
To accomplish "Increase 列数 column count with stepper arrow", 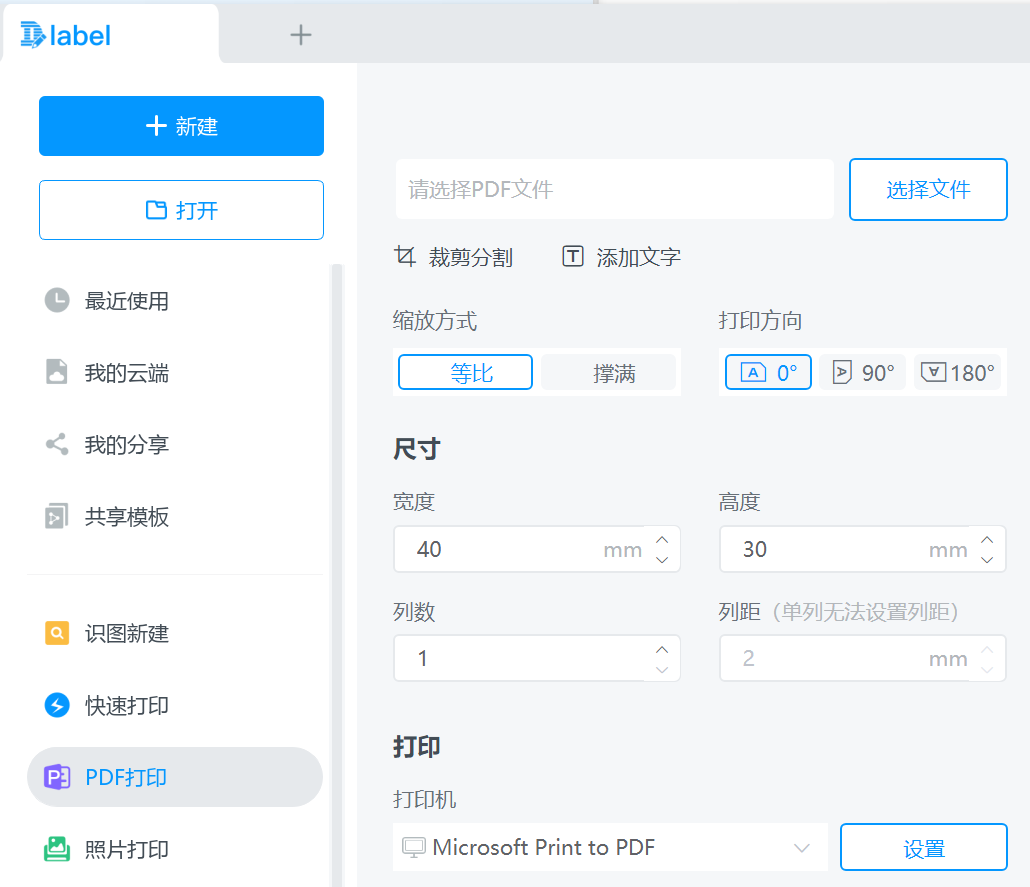I will coord(661,650).
